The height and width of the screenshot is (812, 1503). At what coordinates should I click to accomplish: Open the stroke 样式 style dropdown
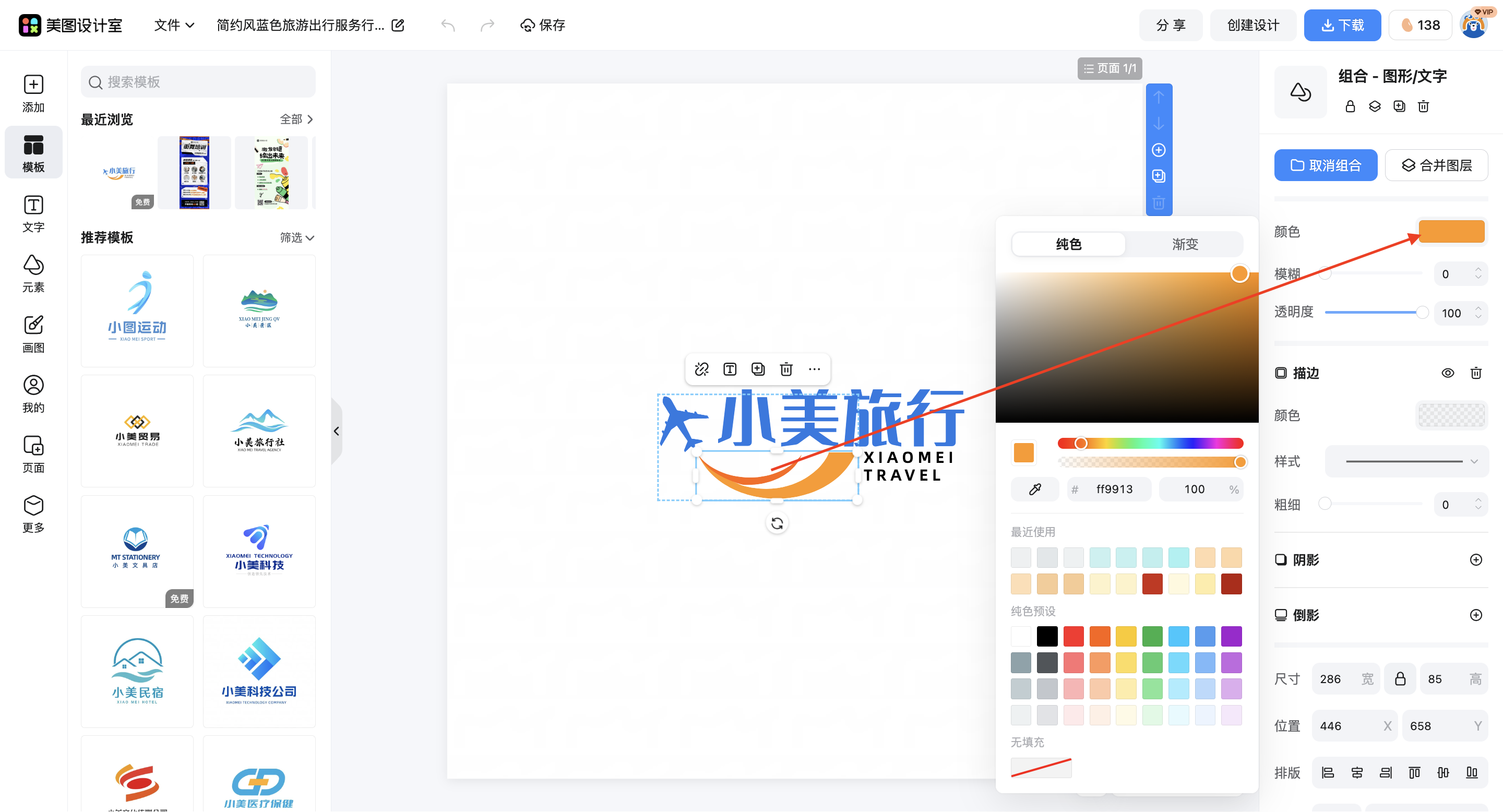tap(1406, 461)
